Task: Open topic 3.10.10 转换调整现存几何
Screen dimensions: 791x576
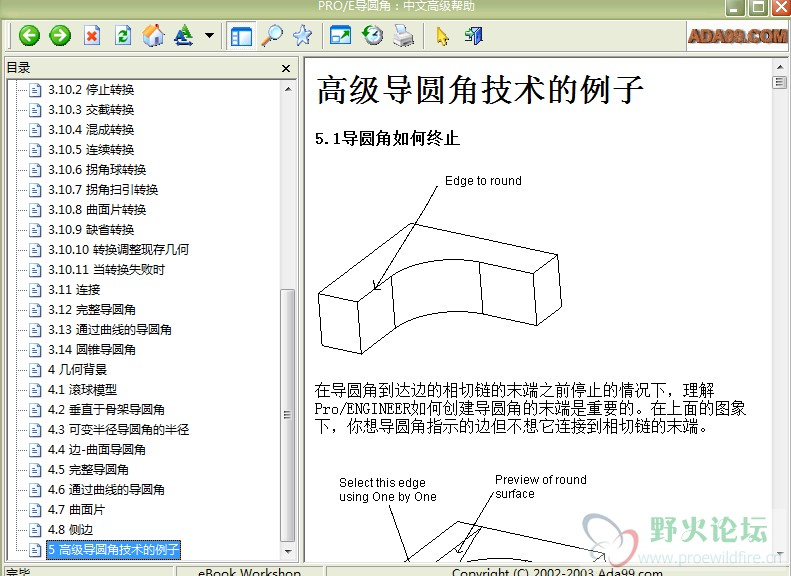Action: coord(119,250)
